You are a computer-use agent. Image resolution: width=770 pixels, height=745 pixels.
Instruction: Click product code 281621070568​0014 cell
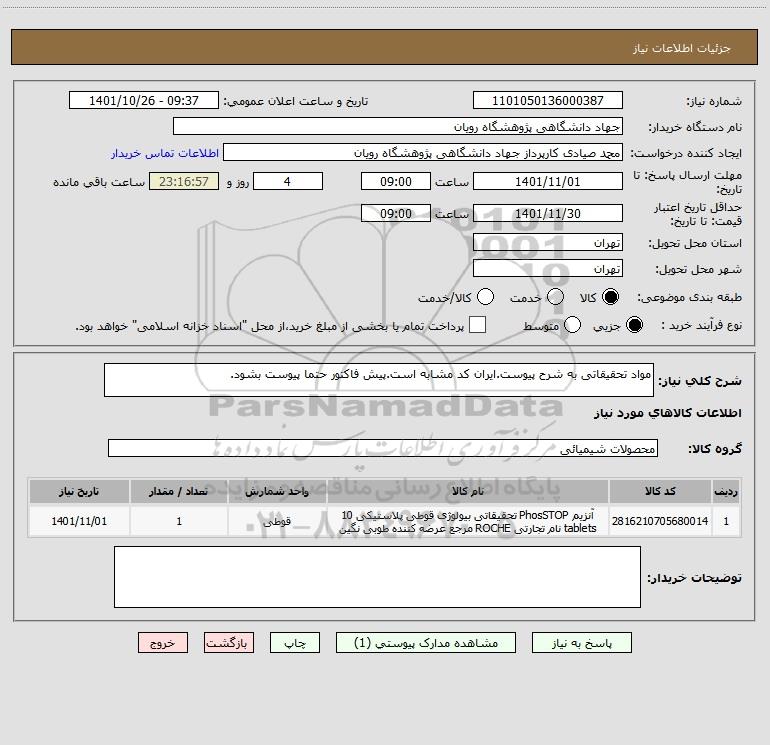point(660,521)
